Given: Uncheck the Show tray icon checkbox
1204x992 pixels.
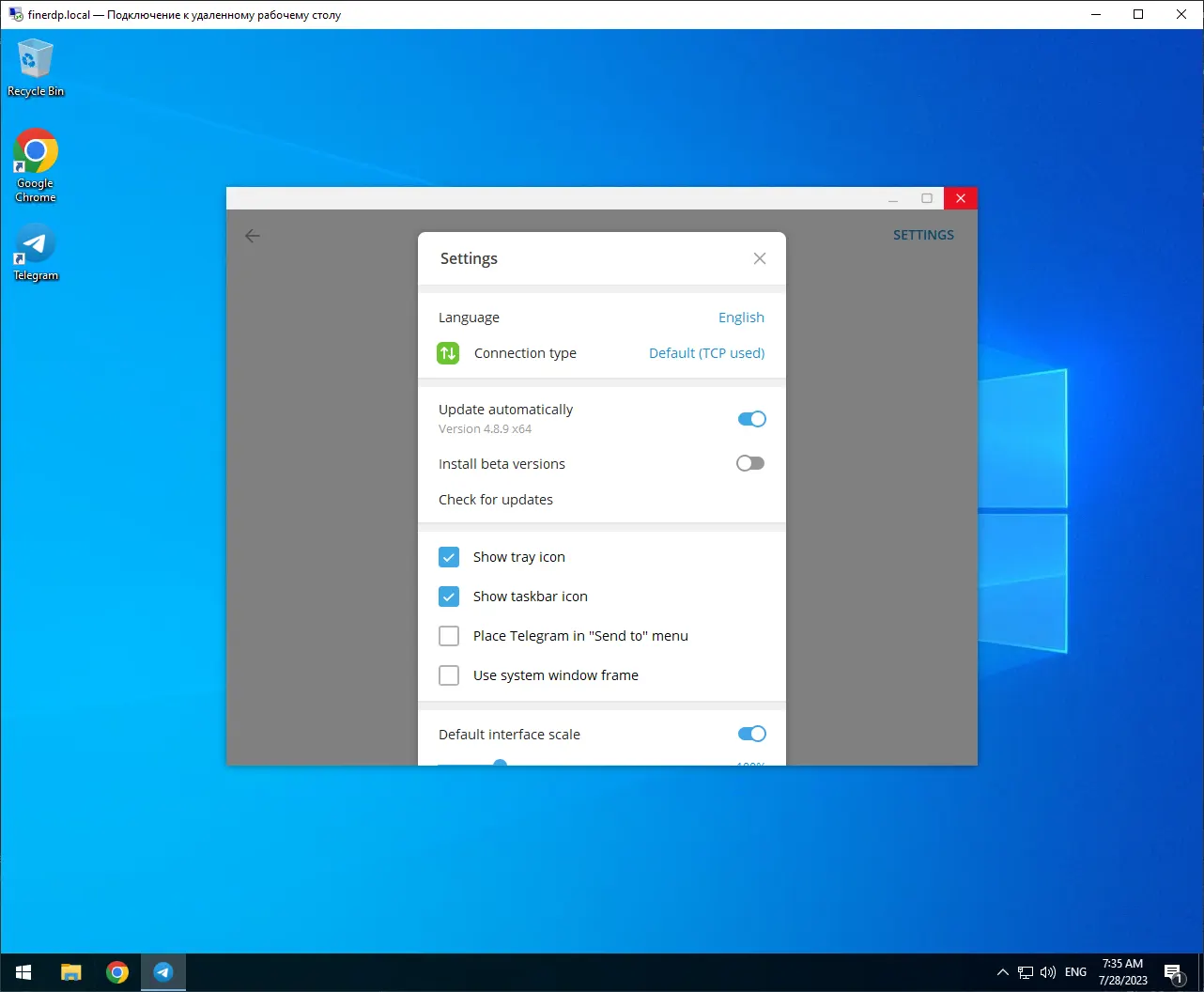Looking at the screenshot, I should click(x=449, y=557).
